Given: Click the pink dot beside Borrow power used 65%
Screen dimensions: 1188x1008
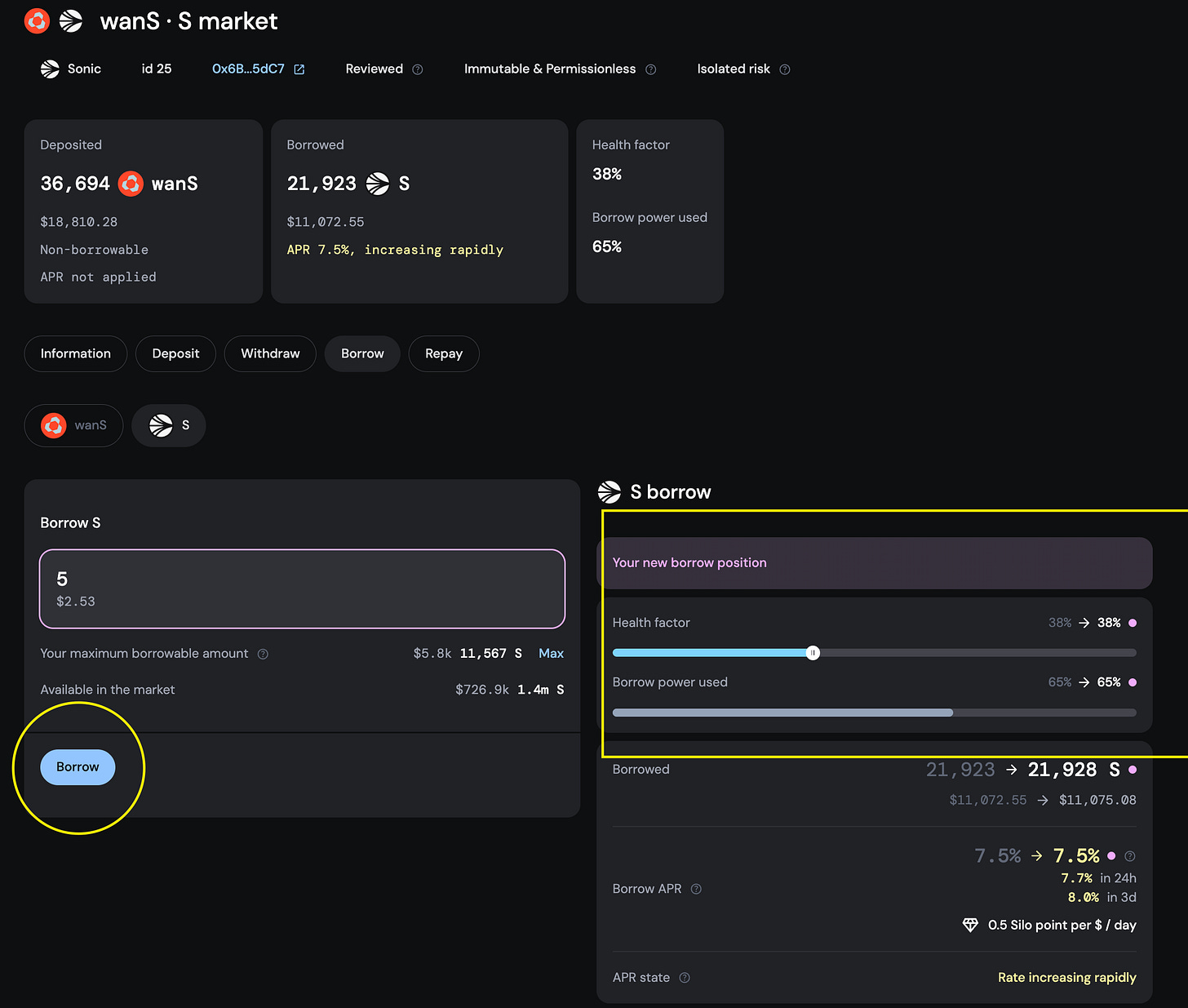Looking at the screenshot, I should click(x=1133, y=682).
